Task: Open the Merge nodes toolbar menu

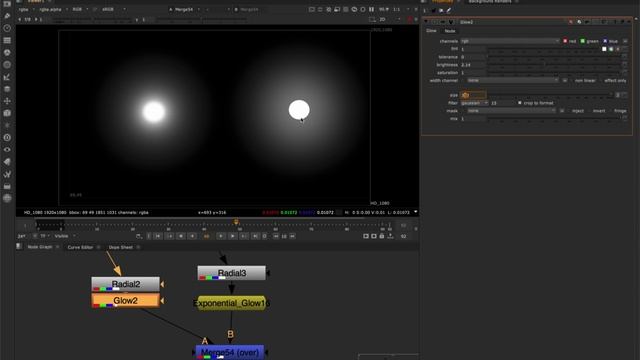Action: pyautogui.click(x=7, y=89)
